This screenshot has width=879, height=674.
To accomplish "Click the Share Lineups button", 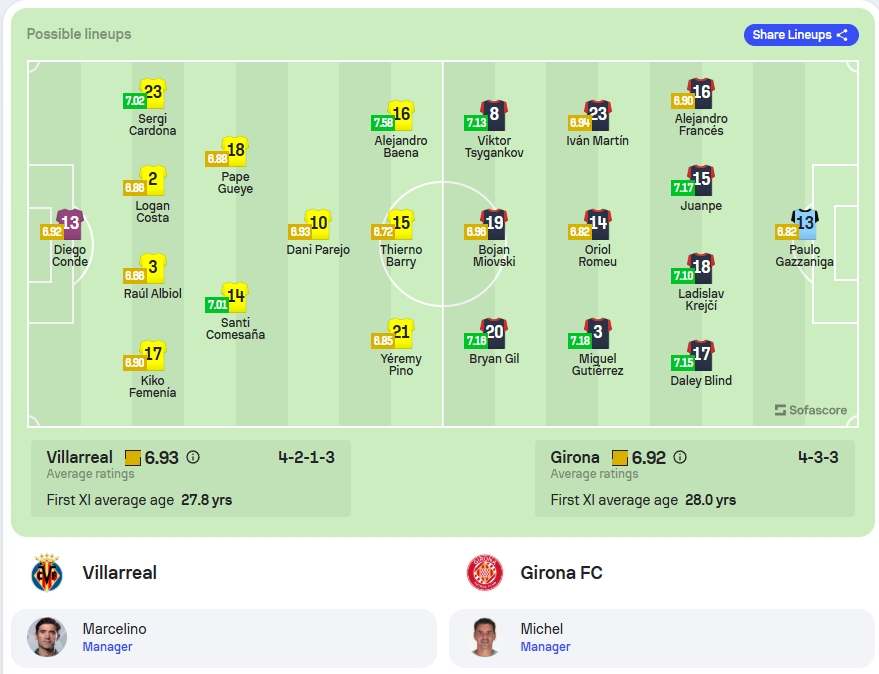I will pyautogui.click(x=801, y=35).
